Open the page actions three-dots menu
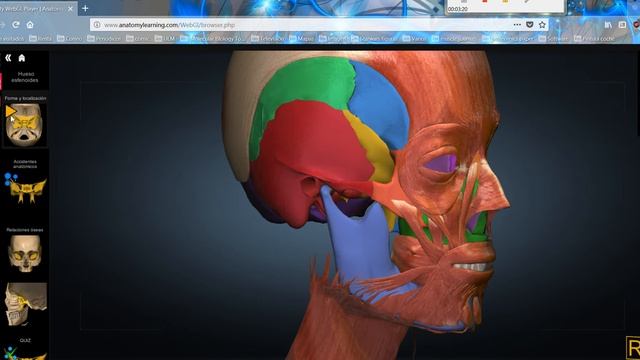 pos(517,25)
